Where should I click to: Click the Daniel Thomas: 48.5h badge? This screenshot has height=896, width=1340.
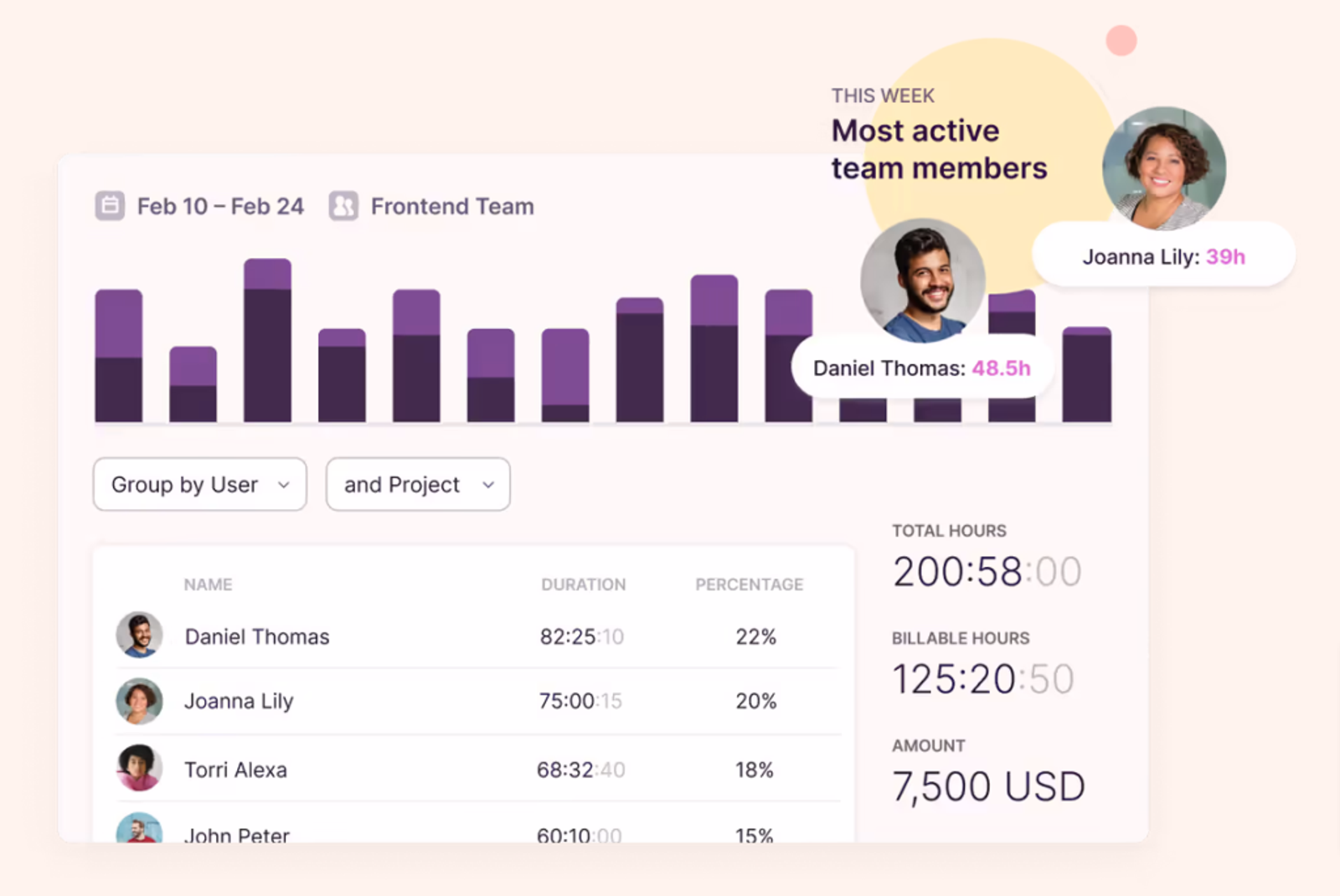point(921,368)
